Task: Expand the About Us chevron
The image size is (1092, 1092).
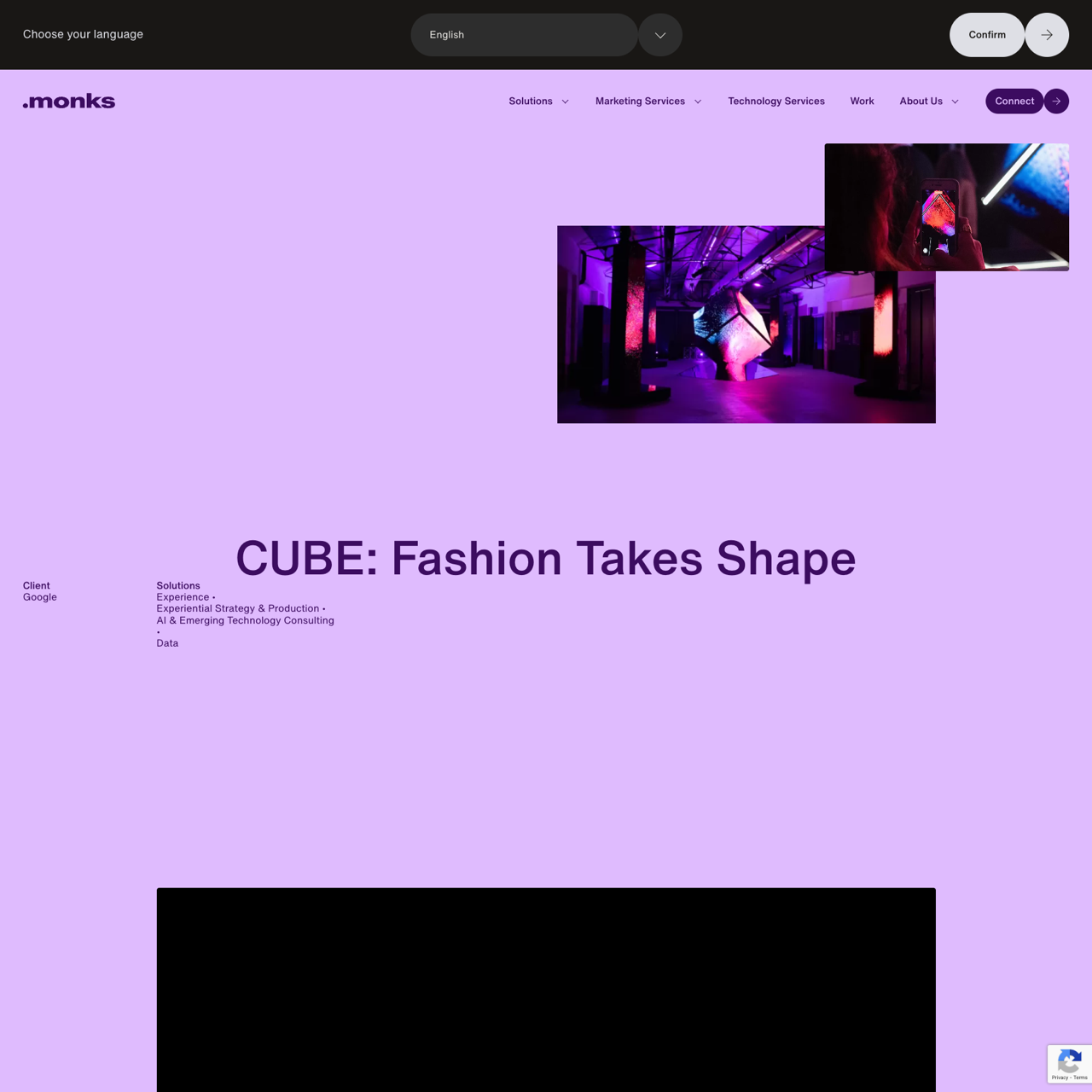Action: click(x=955, y=102)
